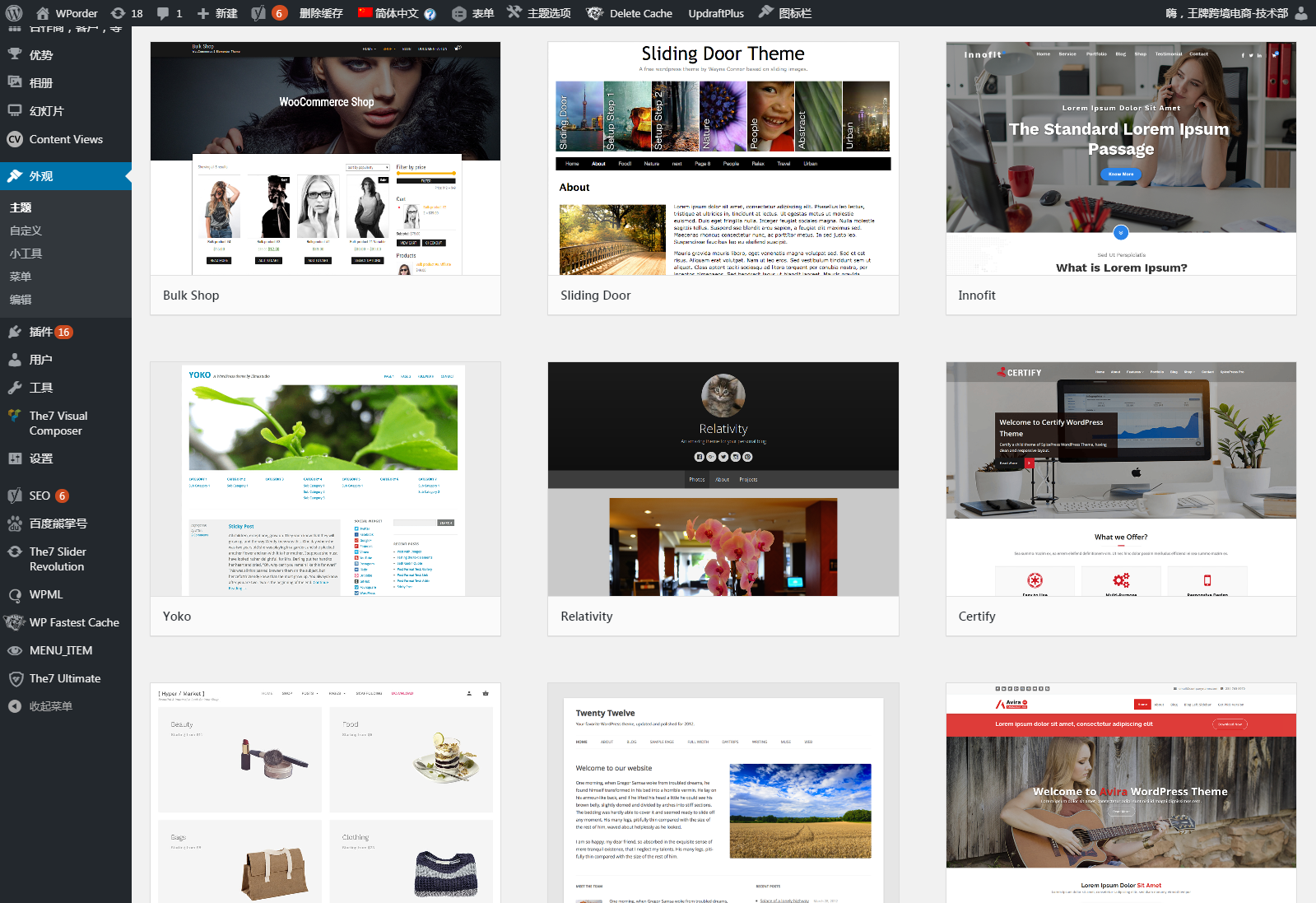The height and width of the screenshot is (903, 1316).
Task: Click the Certify theme name label
Action: point(977,617)
